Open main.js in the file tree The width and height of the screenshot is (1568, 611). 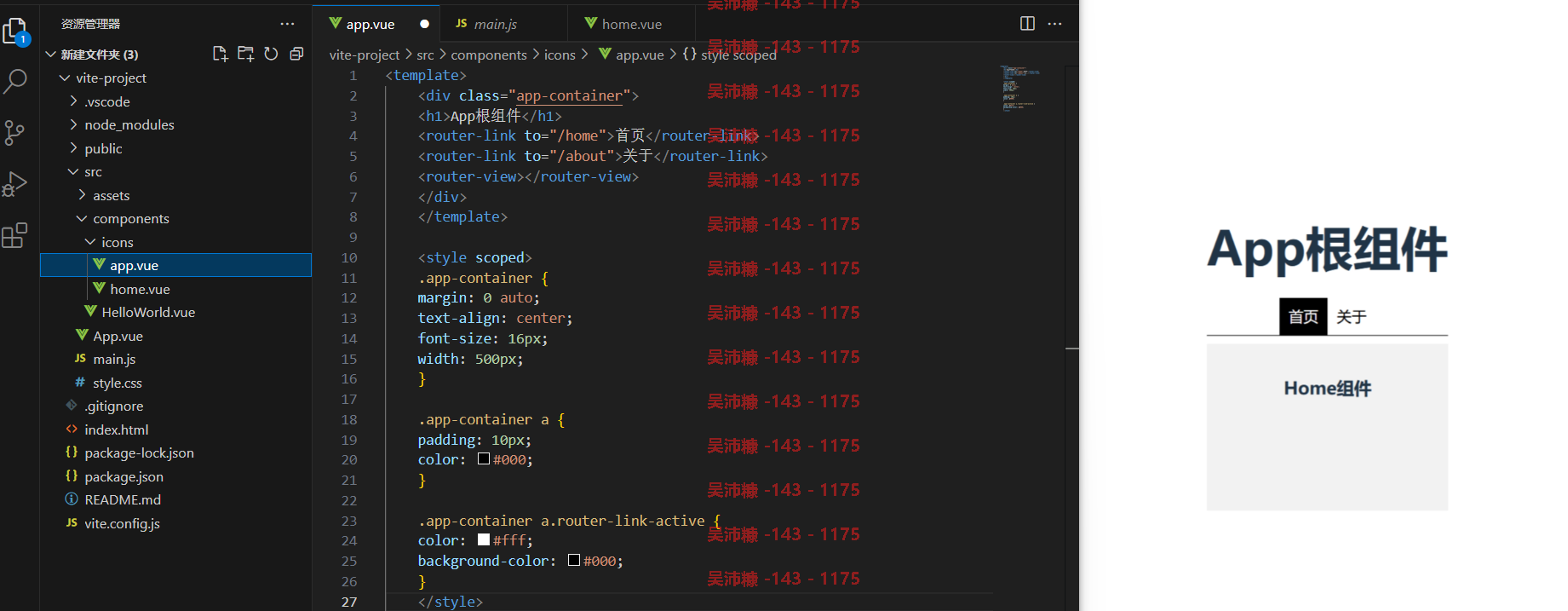[x=176, y=359]
